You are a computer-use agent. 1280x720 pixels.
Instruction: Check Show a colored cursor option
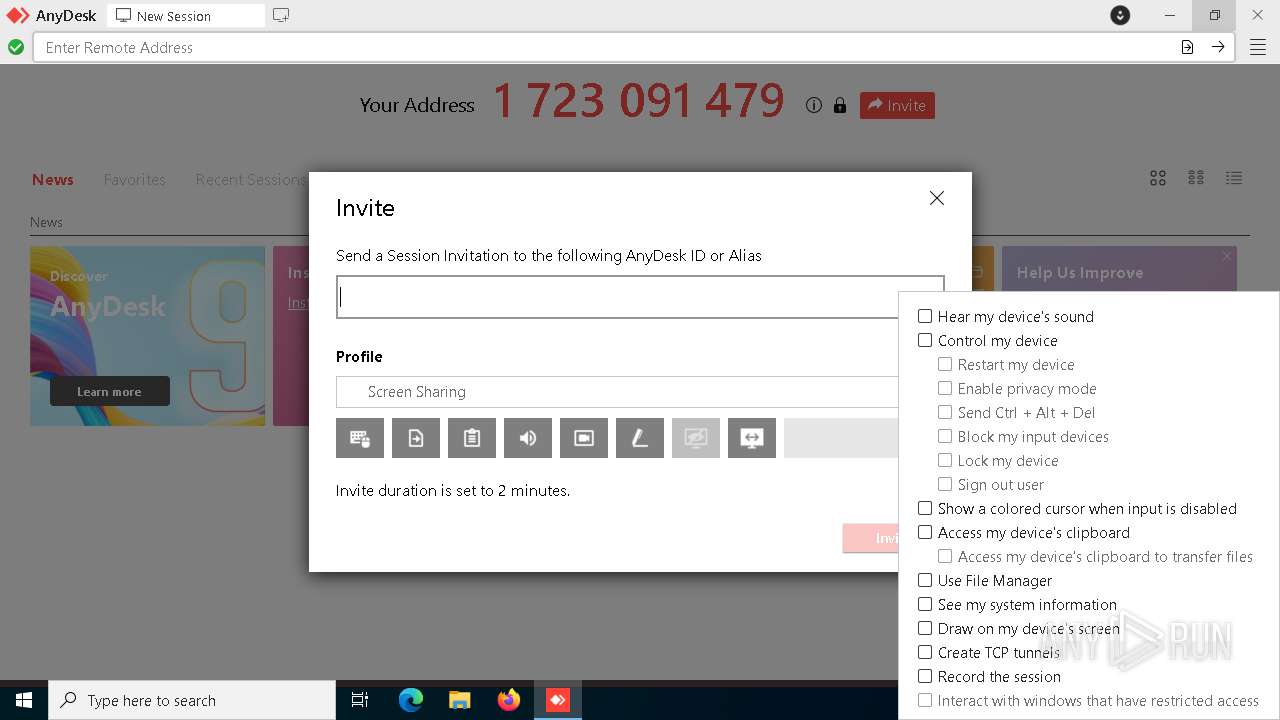coord(925,508)
